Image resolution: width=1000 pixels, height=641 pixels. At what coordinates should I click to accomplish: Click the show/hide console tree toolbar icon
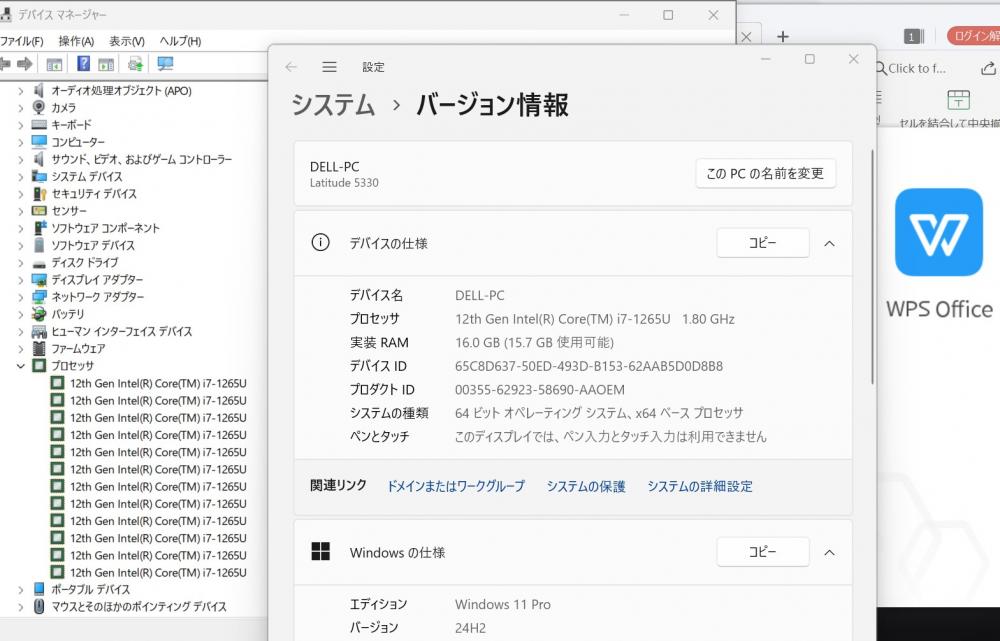55,64
